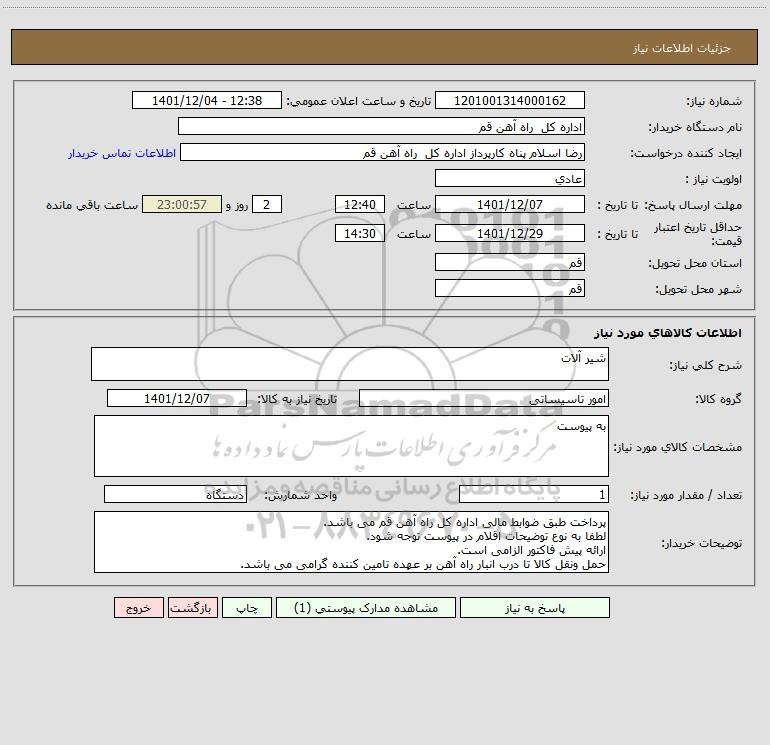
Task: Click the خروج exit button
Action: [x=138, y=608]
